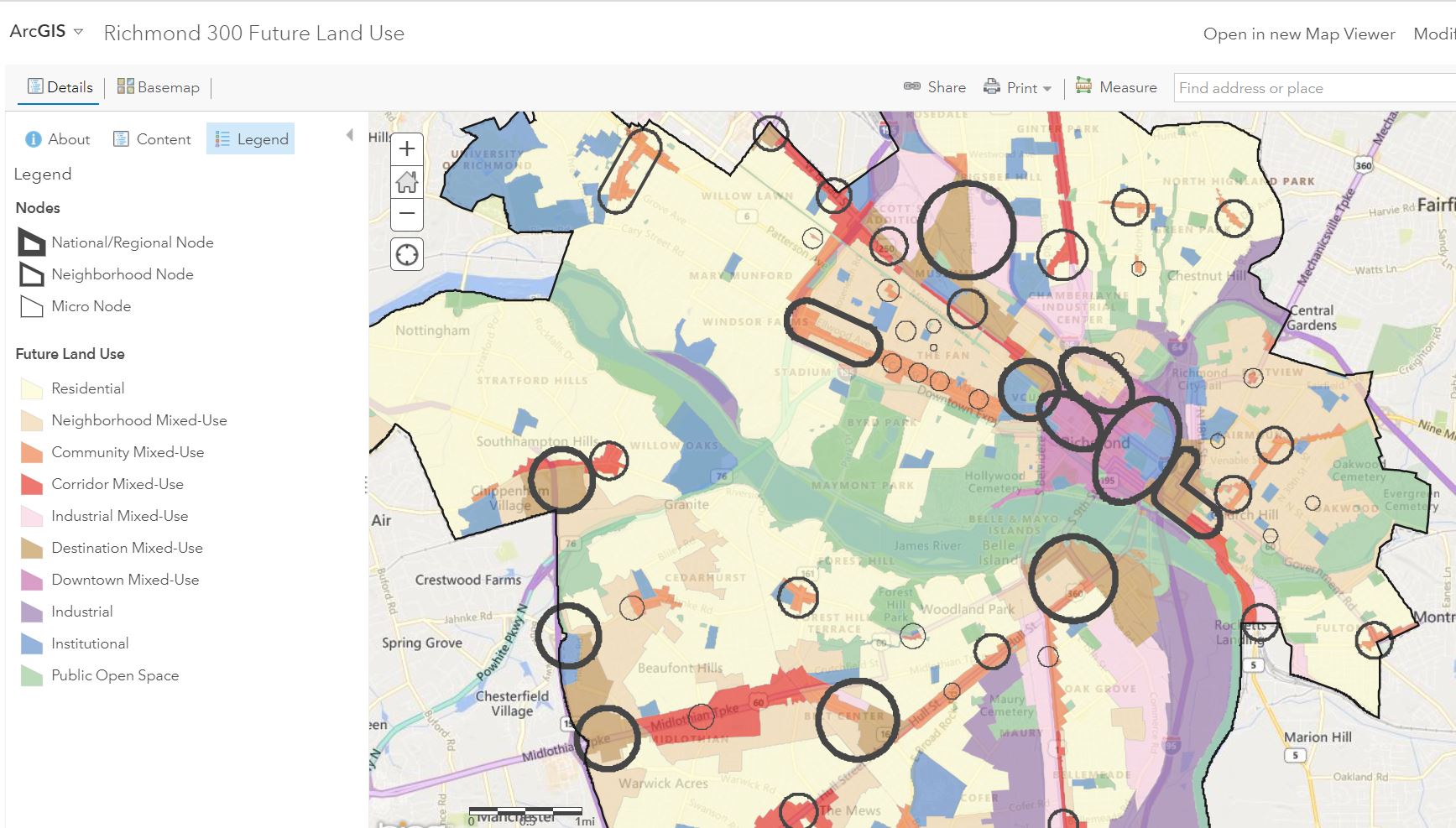1456x828 pixels.
Task: Zoom in on the map
Action: click(407, 148)
